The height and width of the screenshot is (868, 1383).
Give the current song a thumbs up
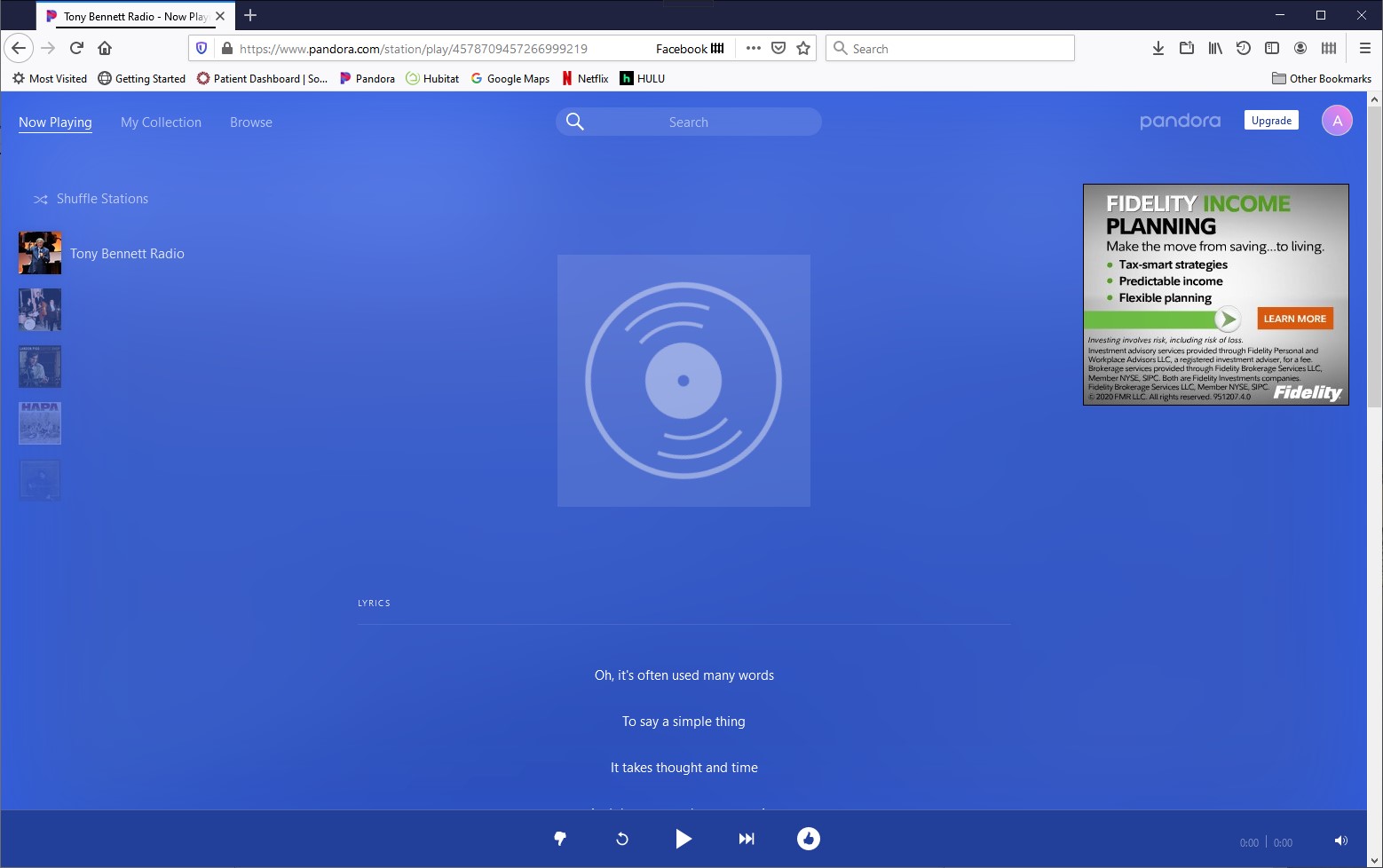click(809, 839)
